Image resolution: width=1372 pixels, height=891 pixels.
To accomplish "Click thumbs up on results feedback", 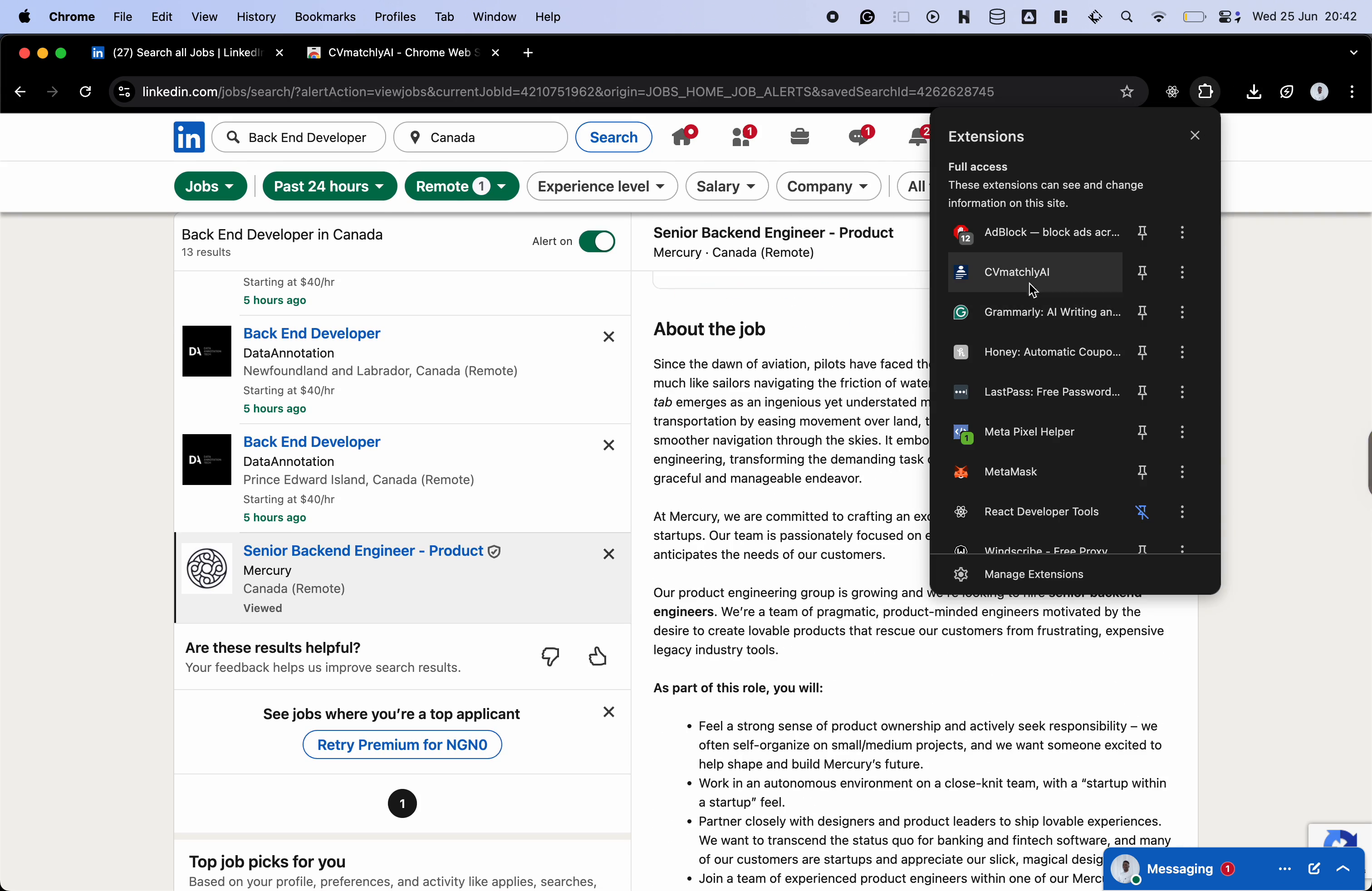I will [598, 656].
